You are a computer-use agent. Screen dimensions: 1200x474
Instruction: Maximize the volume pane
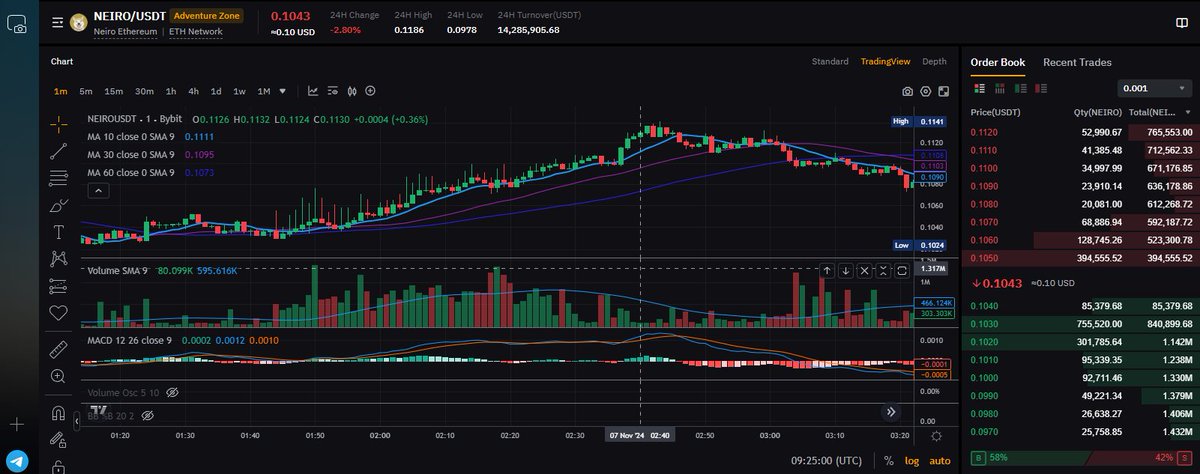(x=902, y=271)
